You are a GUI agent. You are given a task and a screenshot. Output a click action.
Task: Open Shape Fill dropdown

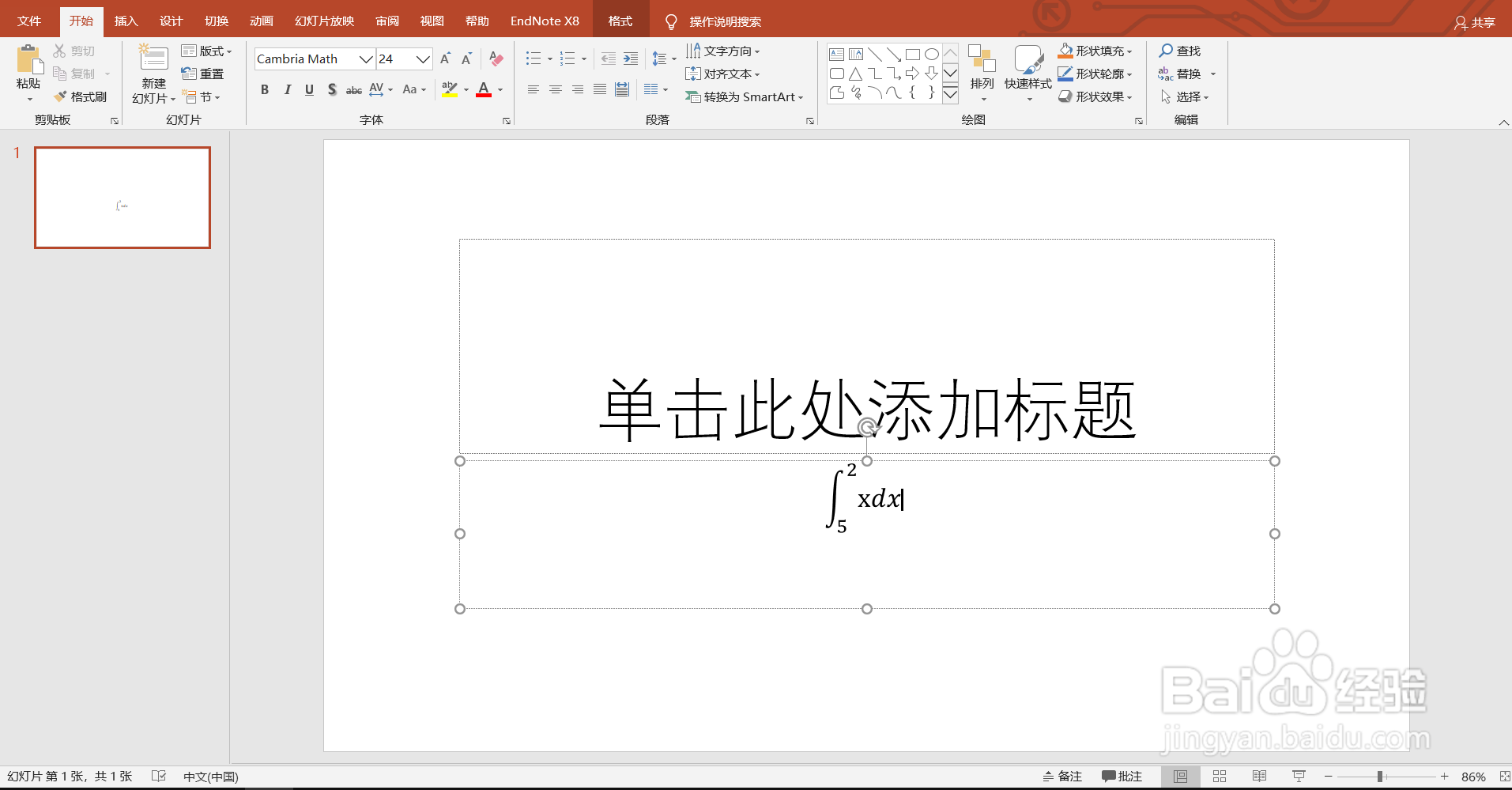point(1095,51)
